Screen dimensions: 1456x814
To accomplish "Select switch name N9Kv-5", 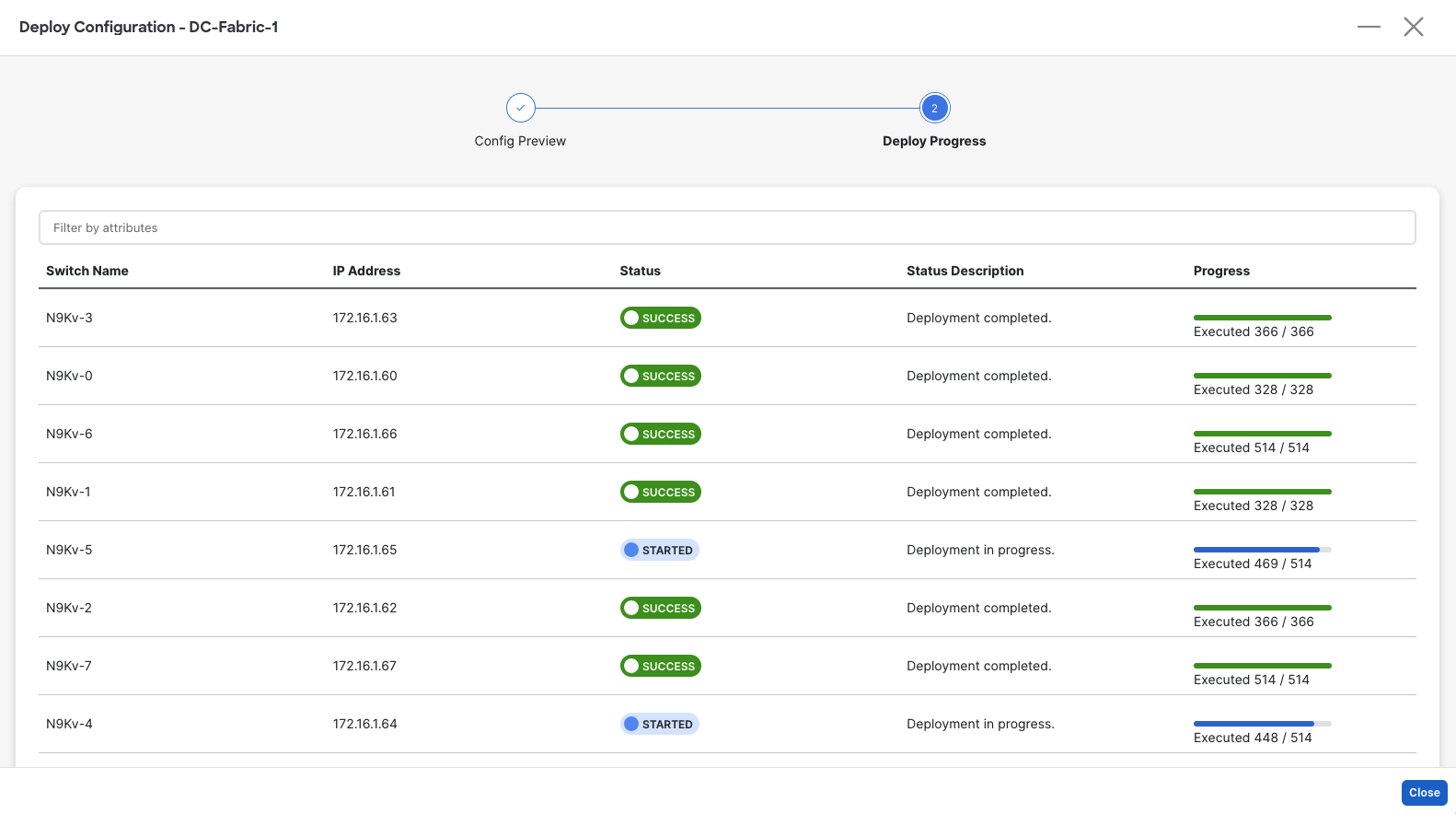I will [x=69, y=550].
